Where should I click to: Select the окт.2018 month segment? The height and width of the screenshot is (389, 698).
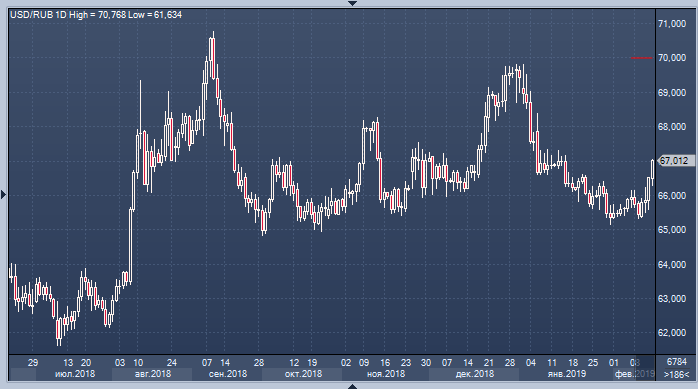click(303, 374)
